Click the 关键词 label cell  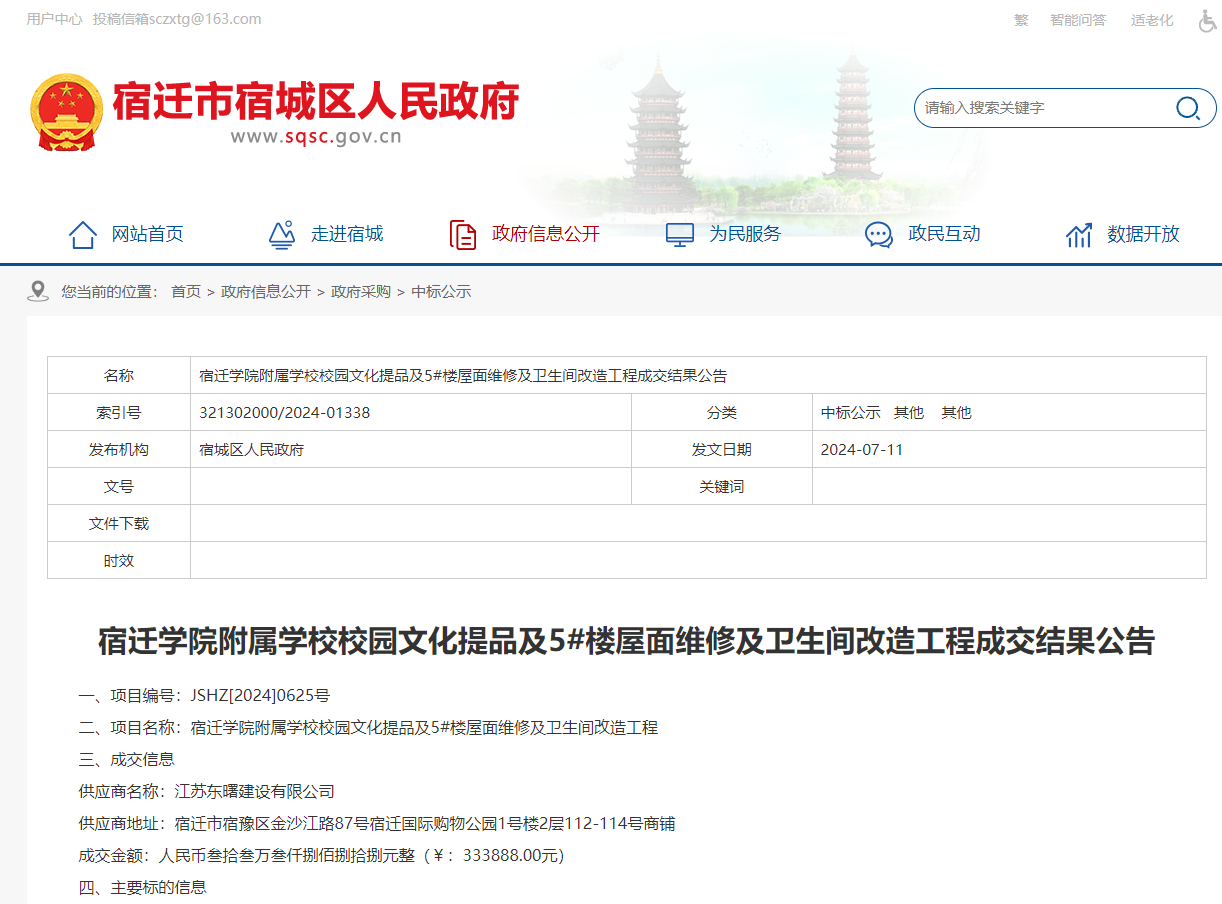tap(722, 487)
